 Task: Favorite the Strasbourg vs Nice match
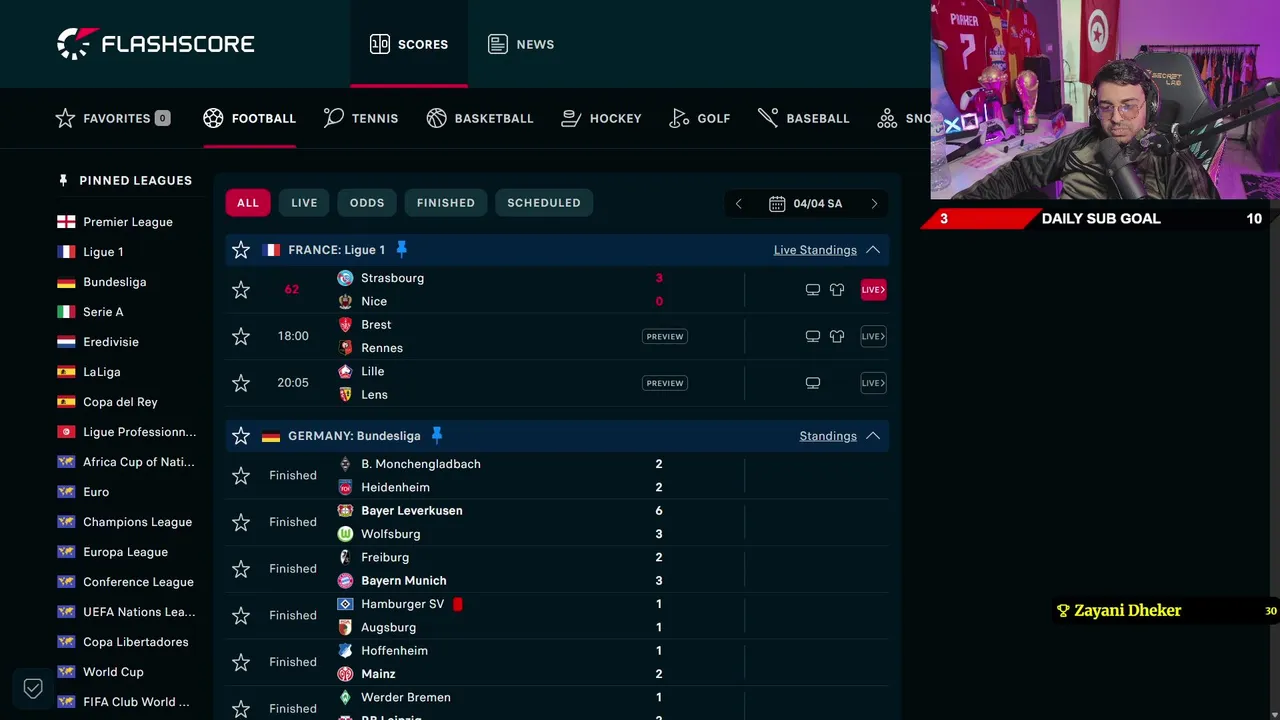(241, 290)
